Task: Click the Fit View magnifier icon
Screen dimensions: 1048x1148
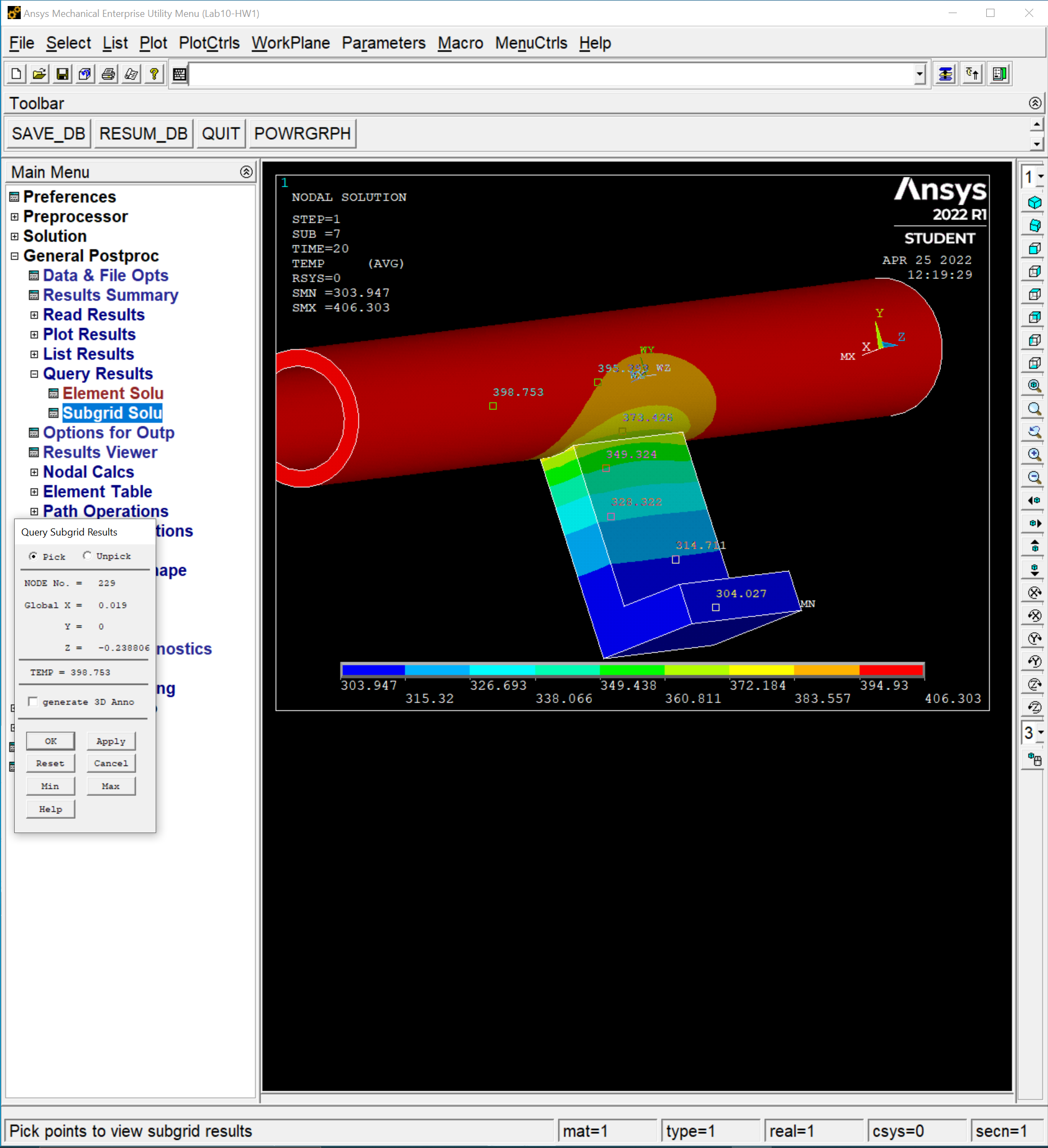Action: tap(1034, 385)
